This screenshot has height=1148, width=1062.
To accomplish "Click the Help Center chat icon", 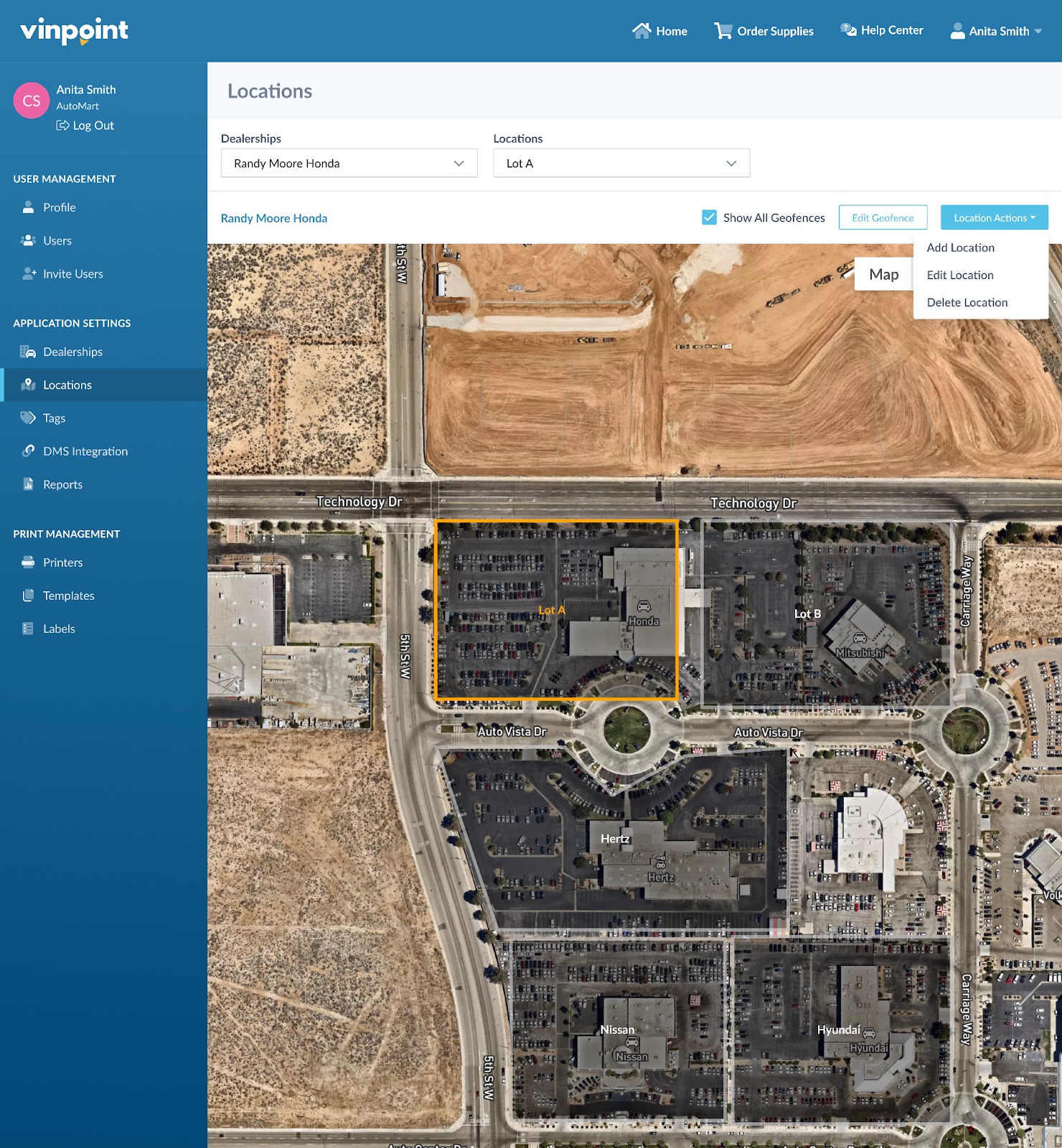I will click(848, 30).
